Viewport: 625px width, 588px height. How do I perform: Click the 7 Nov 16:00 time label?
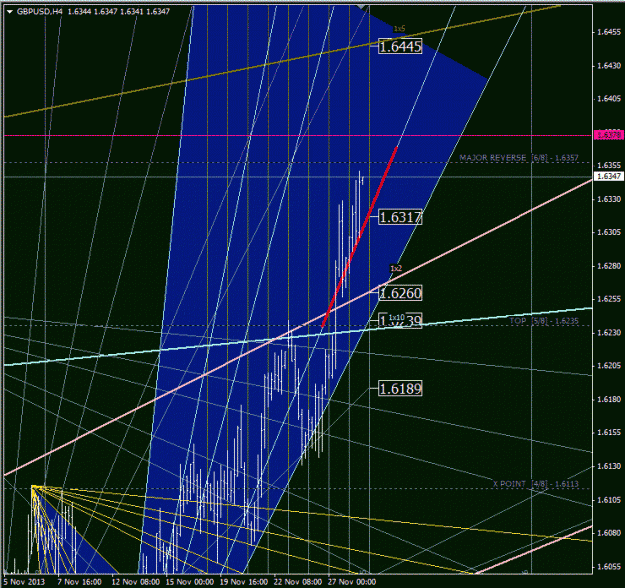click(x=79, y=582)
